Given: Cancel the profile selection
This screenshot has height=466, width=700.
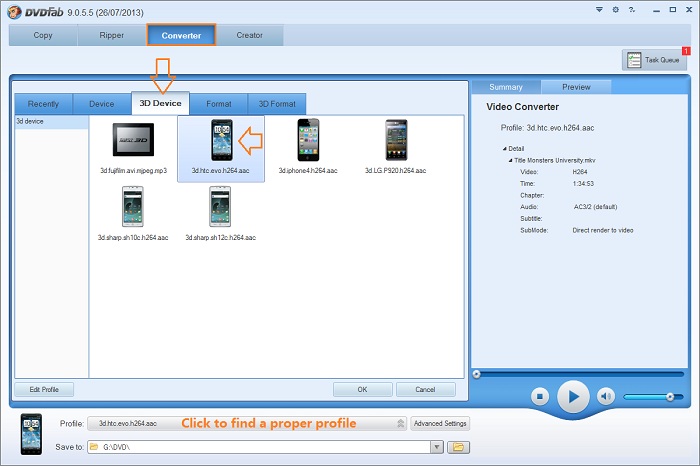Looking at the screenshot, I should [425, 390].
